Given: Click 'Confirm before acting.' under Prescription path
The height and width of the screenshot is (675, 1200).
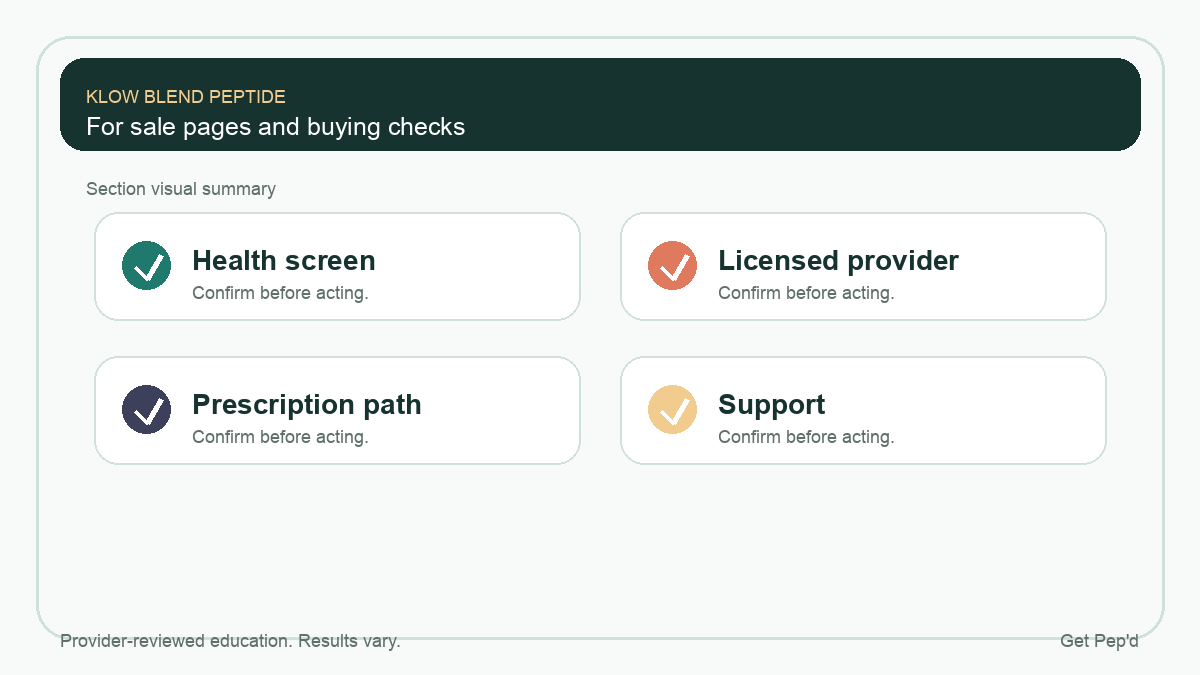Looking at the screenshot, I should (x=280, y=437).
